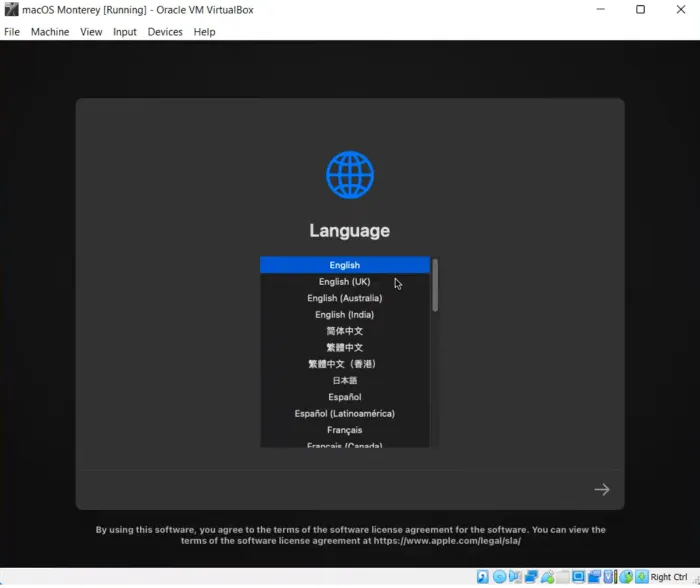Choose English (Australia) language option

[344, 298]
